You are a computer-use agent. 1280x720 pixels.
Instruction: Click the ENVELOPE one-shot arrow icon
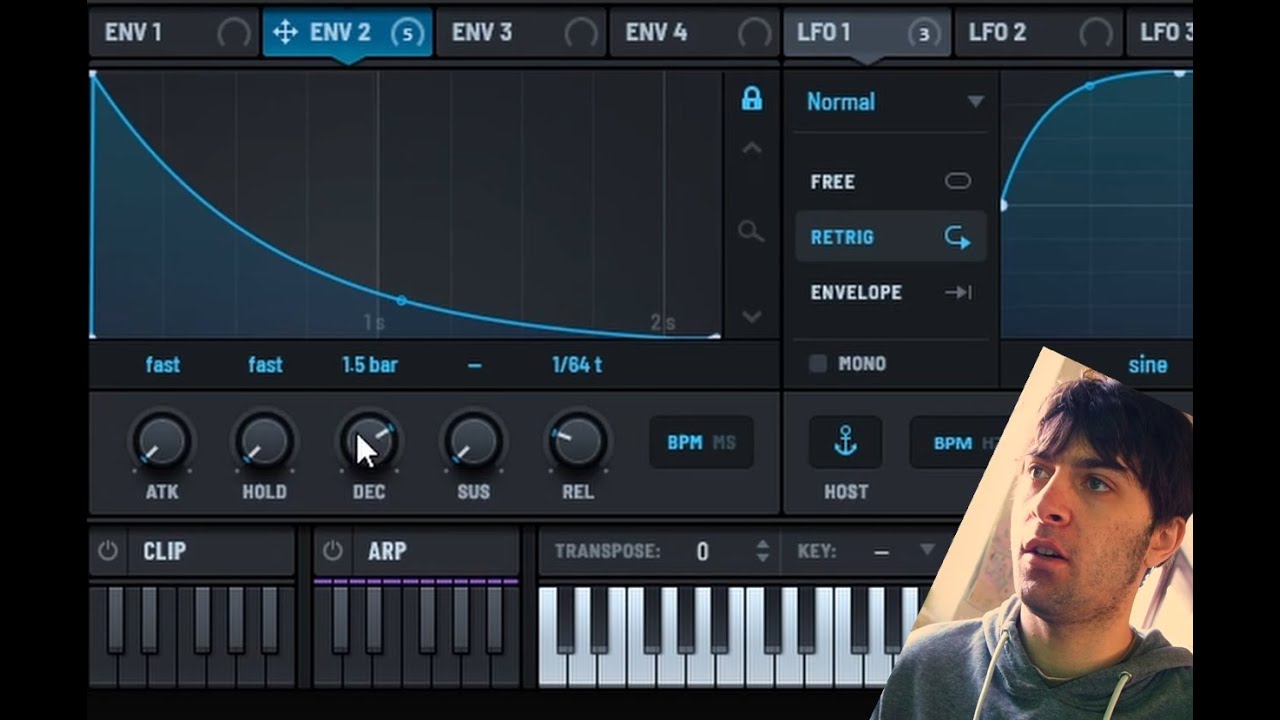(x=958, y=292)
